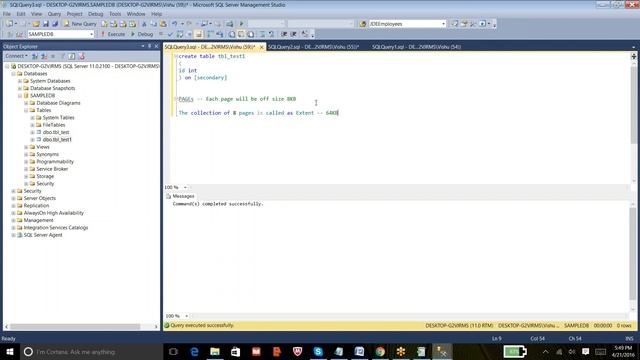Select the Messages results tab
This screenshot has width=640, height=360.
pyautogui.click(x=180, y=196)
